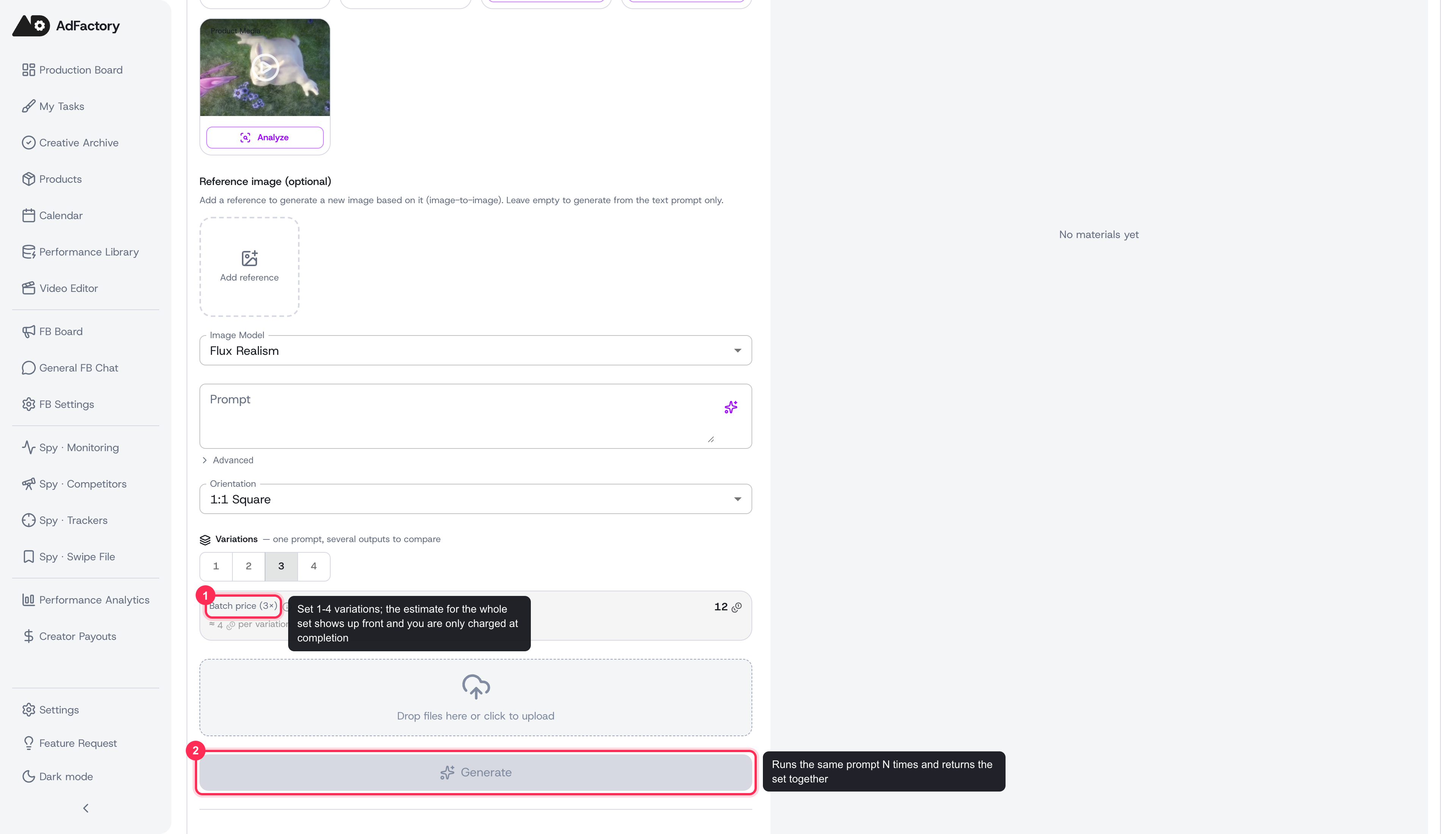Click the Production Board grid icon
Viewport: 1456px width, 834px height.
(x=29, y=70)
